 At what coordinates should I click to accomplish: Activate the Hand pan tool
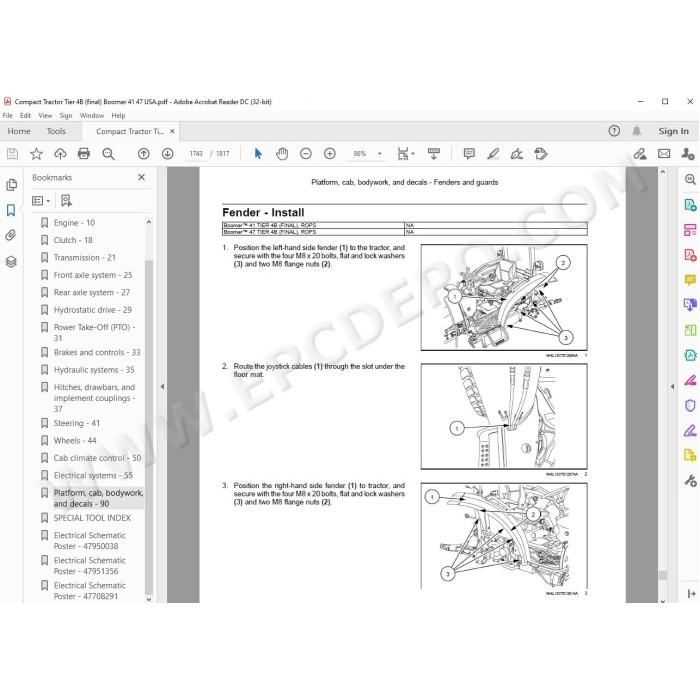[x=282, y=154]
